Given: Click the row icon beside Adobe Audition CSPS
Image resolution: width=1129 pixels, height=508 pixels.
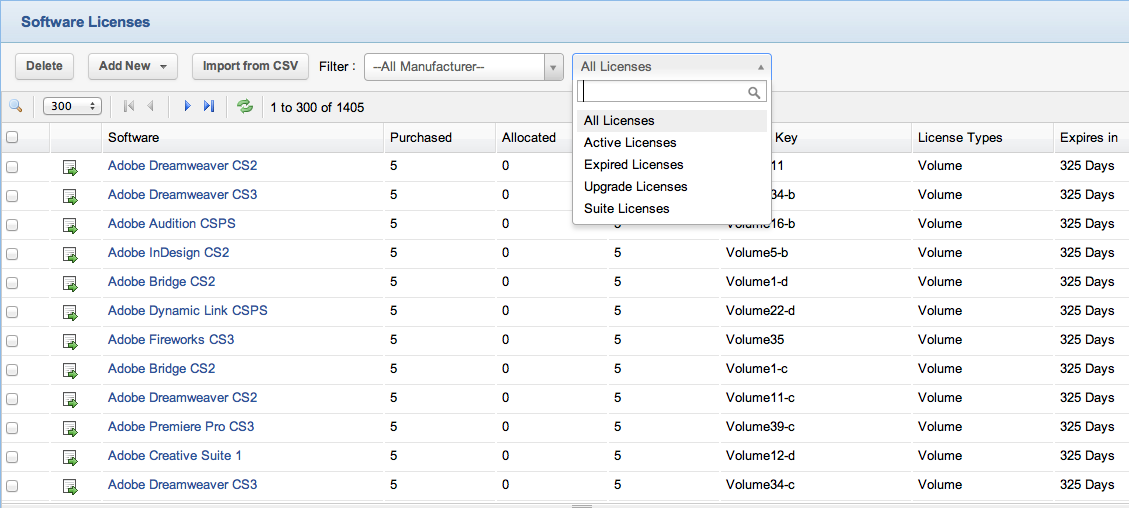Looking at the screenshot, I should (71, 225).
